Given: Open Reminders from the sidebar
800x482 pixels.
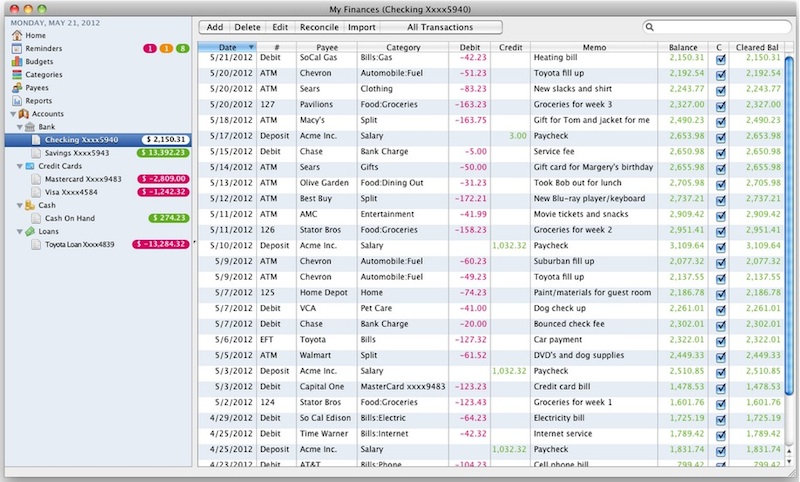Looking at the screenshot, I should 37,48.
